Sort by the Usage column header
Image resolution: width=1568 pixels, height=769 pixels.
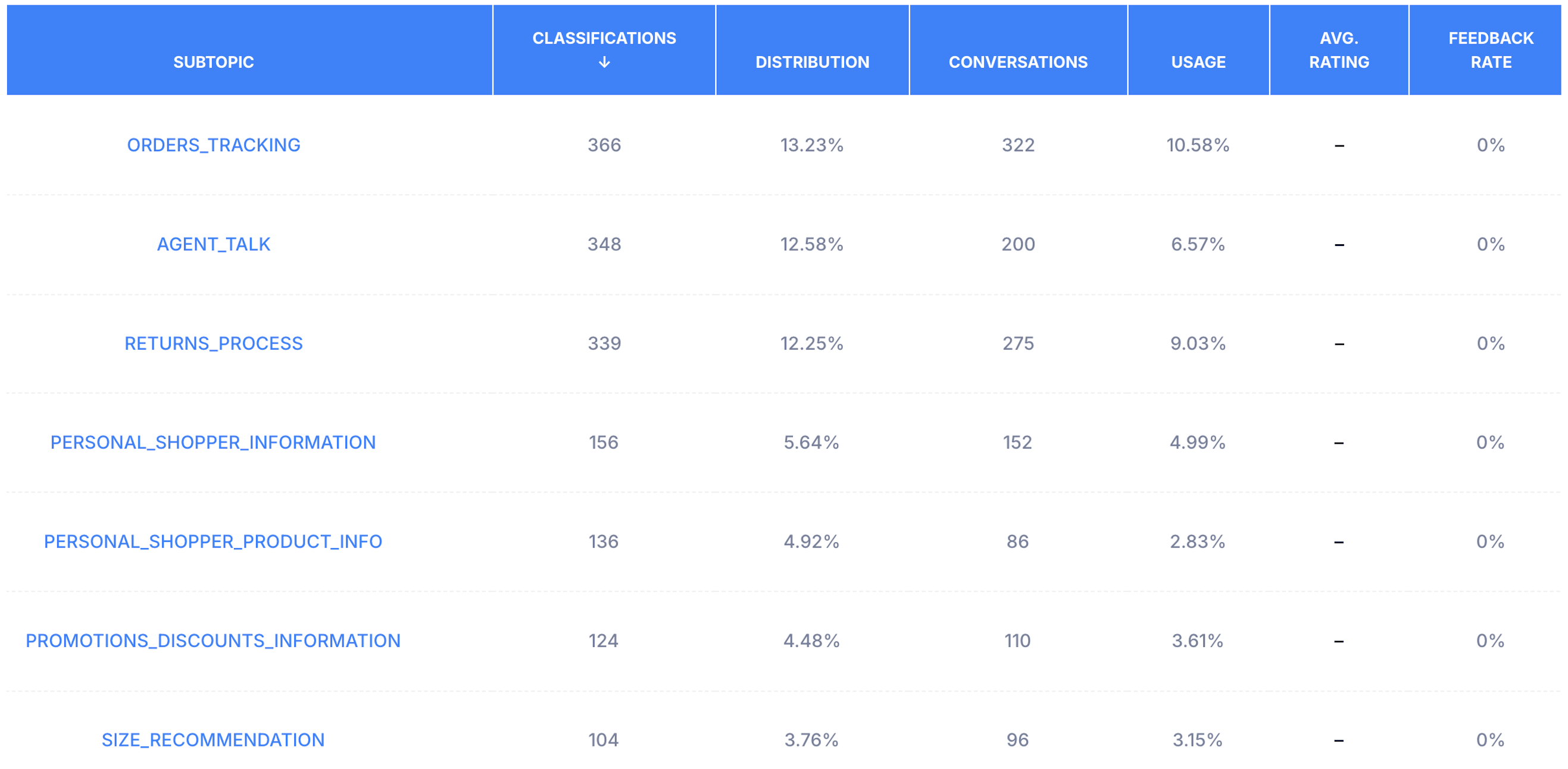point(1198,62)
